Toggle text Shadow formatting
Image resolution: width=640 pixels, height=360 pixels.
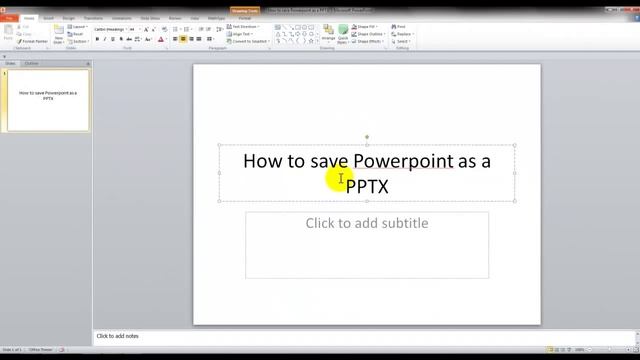pos(121,39)
